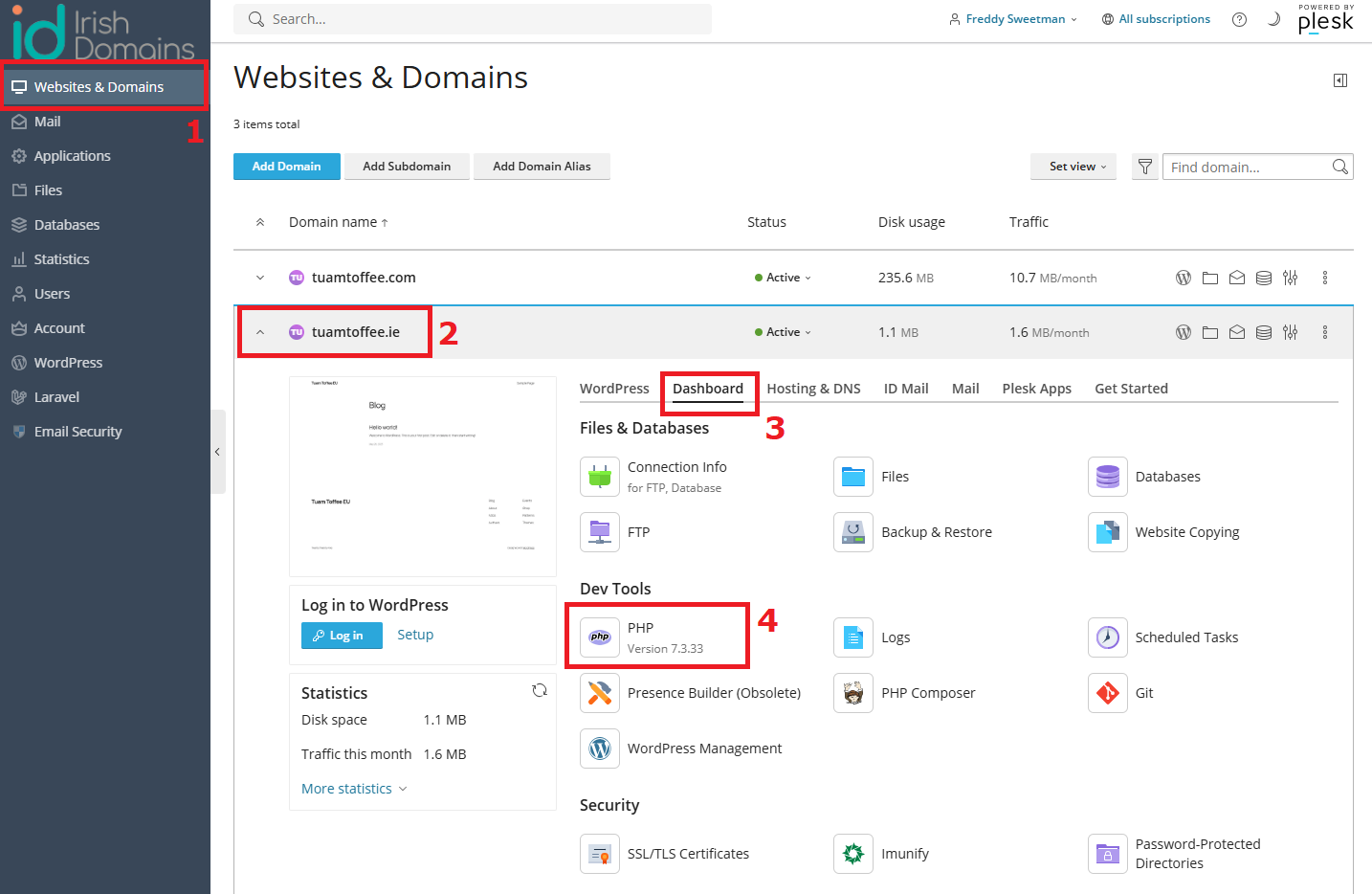This screenshot has height=894, width=1372.
Task: Collapse the tuamtoffee.ie domain row
Action: click(260, 332)
